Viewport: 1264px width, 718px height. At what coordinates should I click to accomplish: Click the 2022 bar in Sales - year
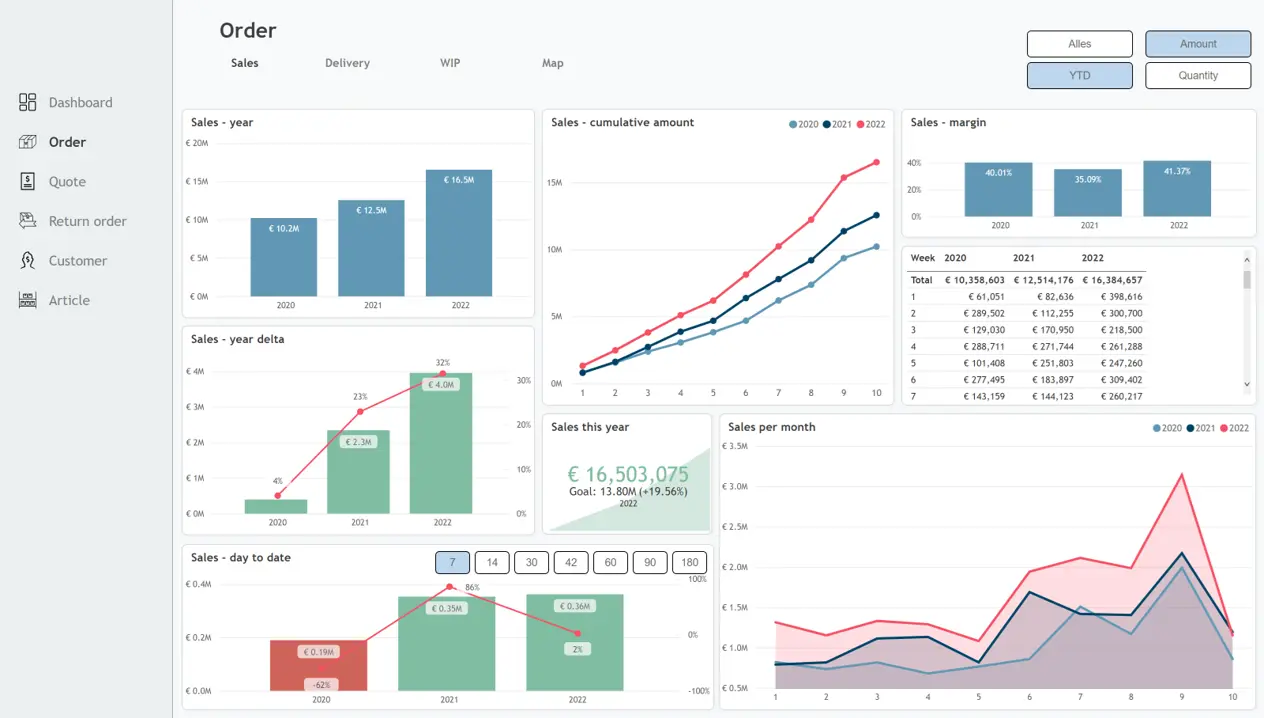click(459, 233)
